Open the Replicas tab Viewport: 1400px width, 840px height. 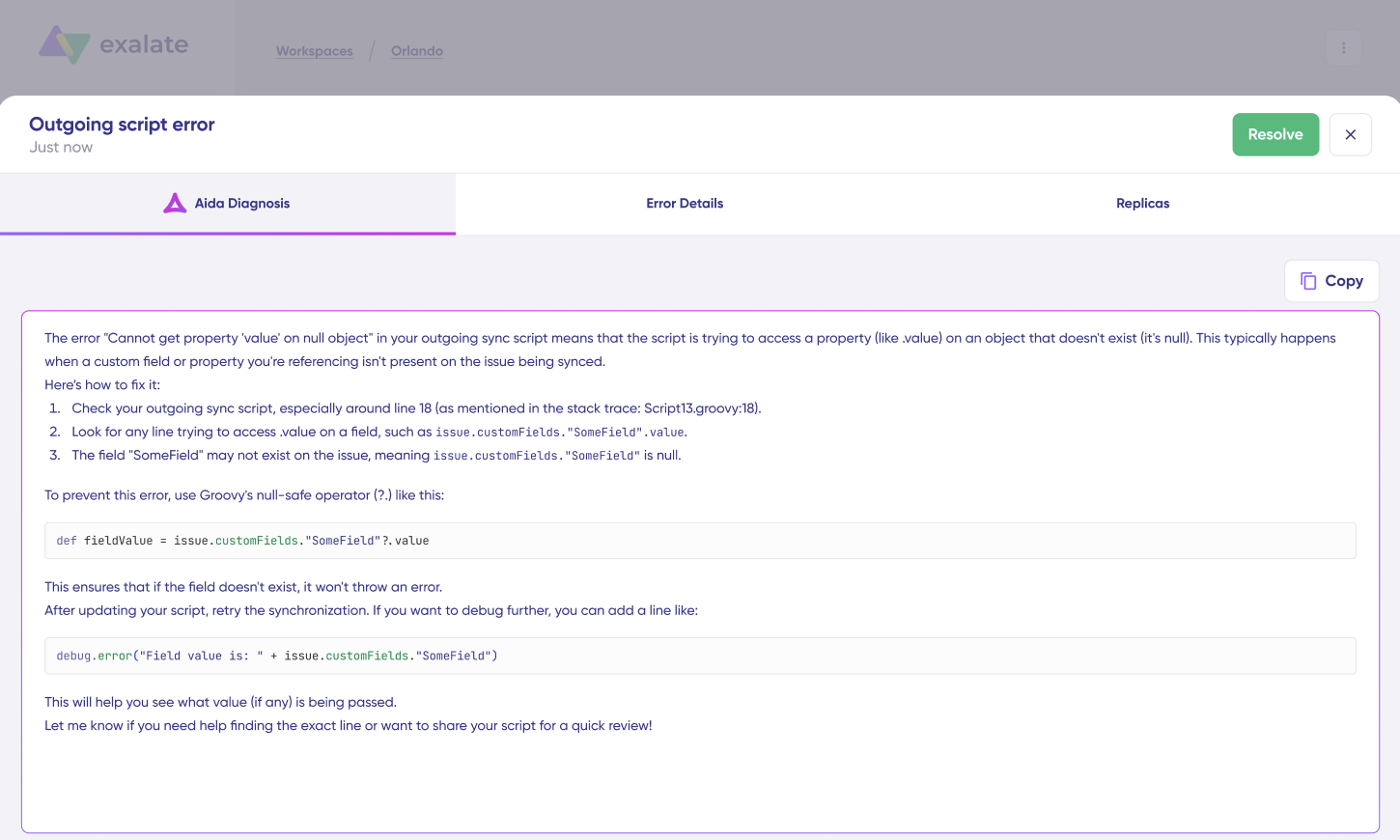coord(1142,204)
